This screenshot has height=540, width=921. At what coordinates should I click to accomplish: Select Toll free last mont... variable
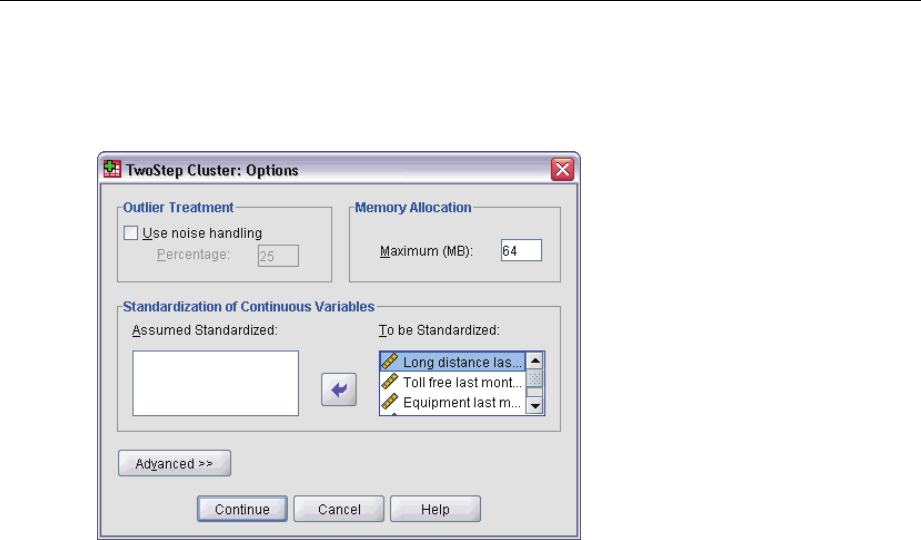(x=452, y=382)
